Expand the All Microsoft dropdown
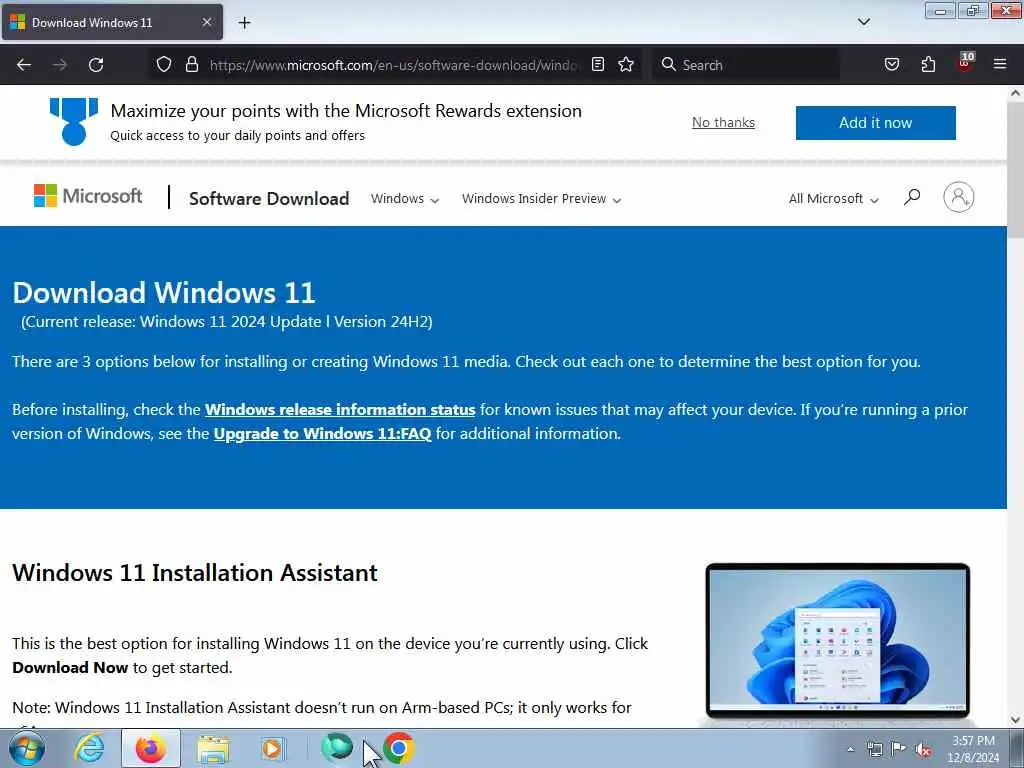Screen dimensions: 1024x768 833,199
